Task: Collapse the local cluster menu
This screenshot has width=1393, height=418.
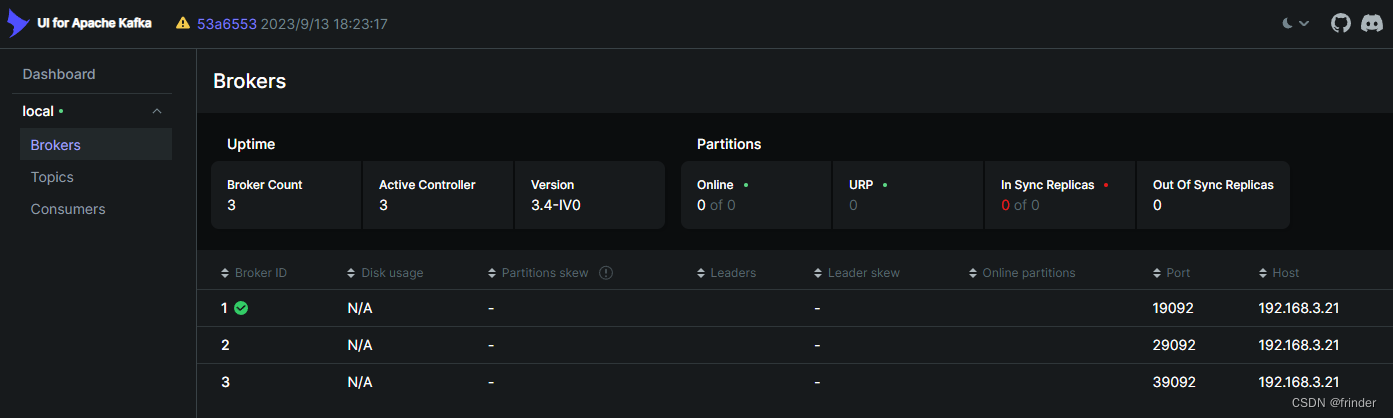Action: click(157, 111)
